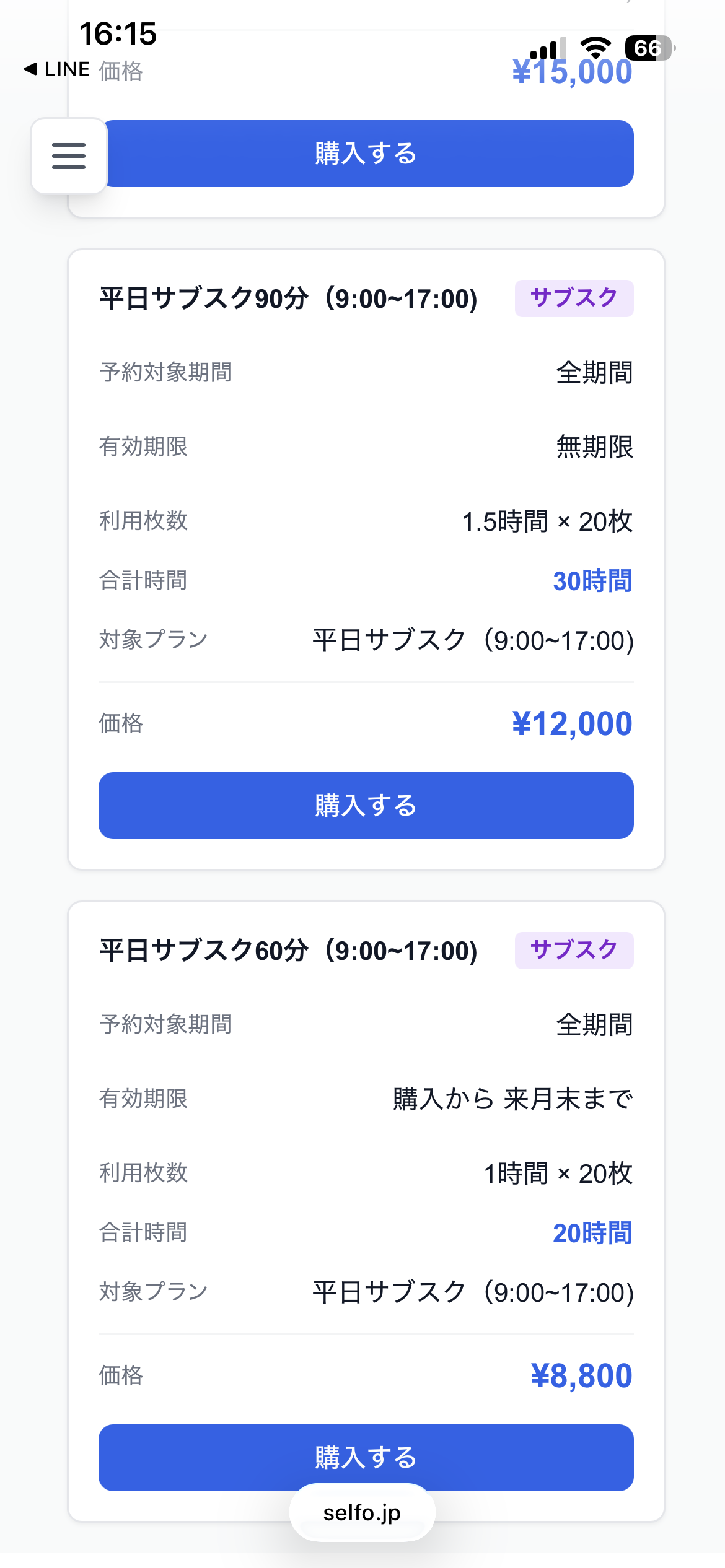Tap the Wi-Fi status icon
725x1568 pixels.
[595, 48]
